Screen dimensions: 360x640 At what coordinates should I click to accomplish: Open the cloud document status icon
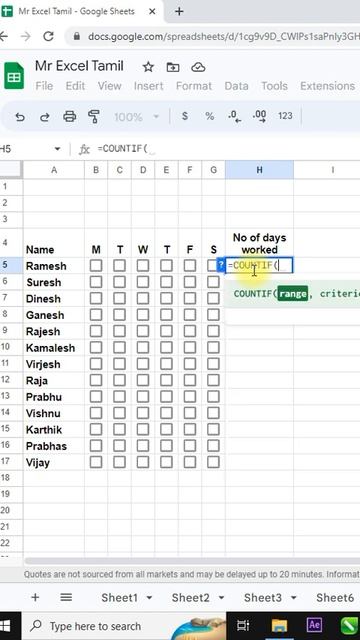[x=198, y=67]
